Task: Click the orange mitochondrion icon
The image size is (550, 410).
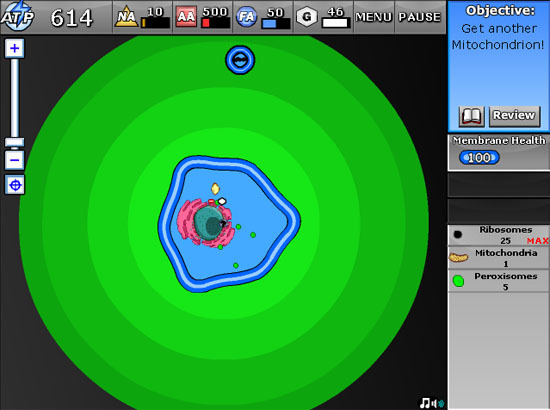Action: tap(458, 258)
